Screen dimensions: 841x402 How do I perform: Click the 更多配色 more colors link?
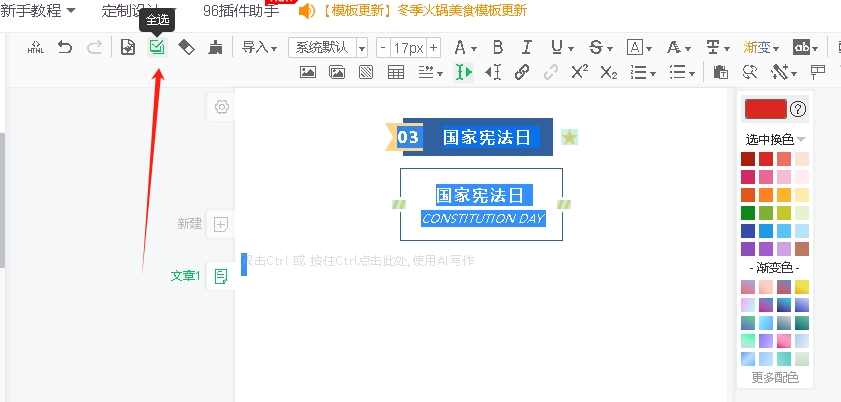(x=775, y=378)
